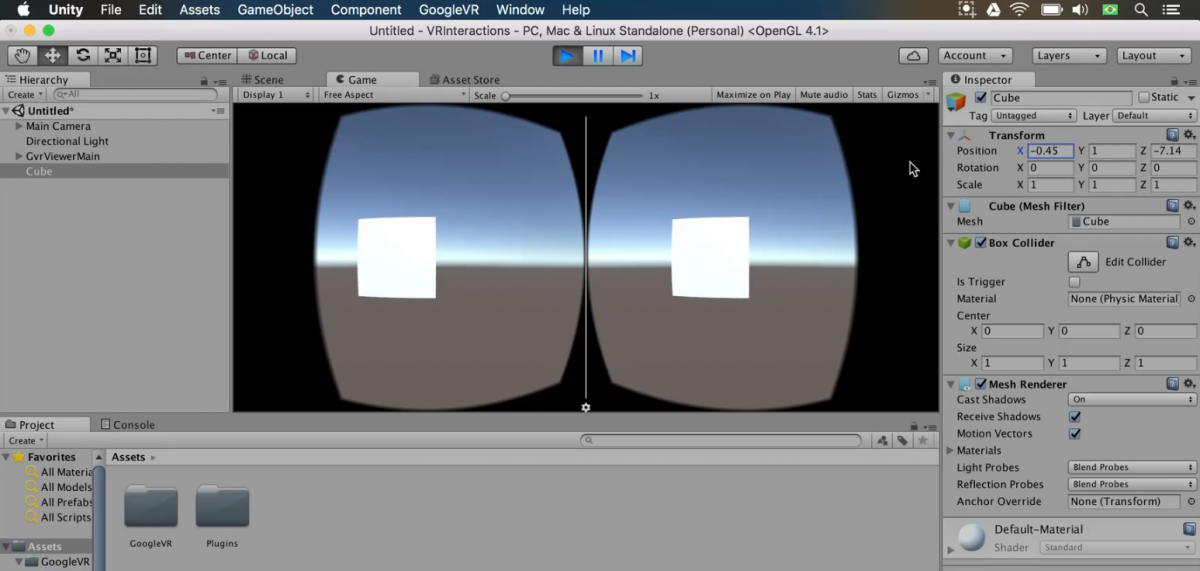Open the Hierarchy Create dropdown
This screenshot has height=571, width=1200.
pyautogui.click(x=25, y=95)
